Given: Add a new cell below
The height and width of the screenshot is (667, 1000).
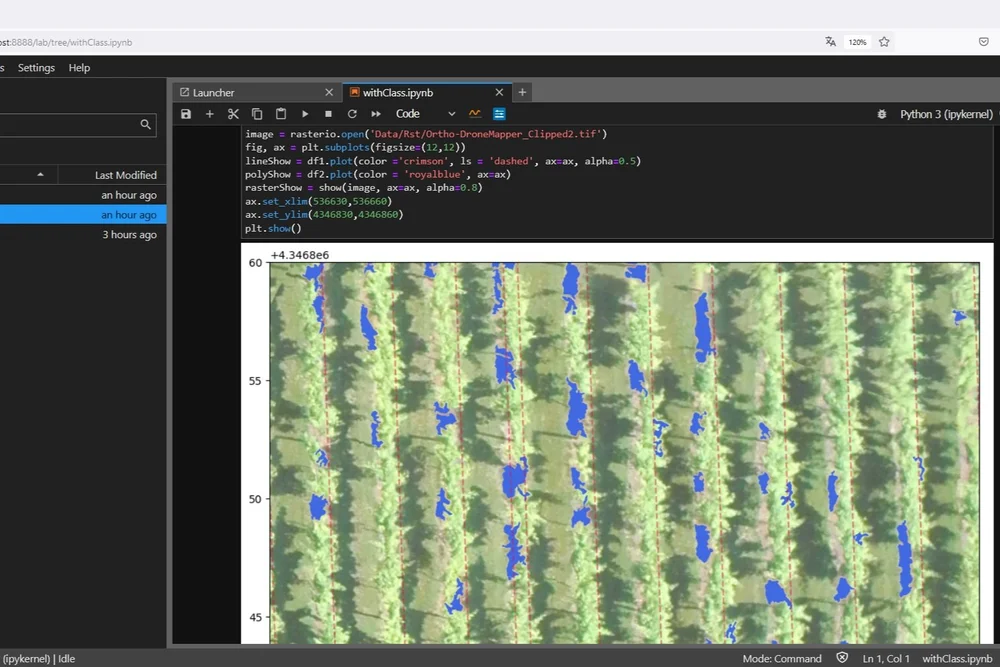Looking at the screenshot, I should tap(210, 113).
